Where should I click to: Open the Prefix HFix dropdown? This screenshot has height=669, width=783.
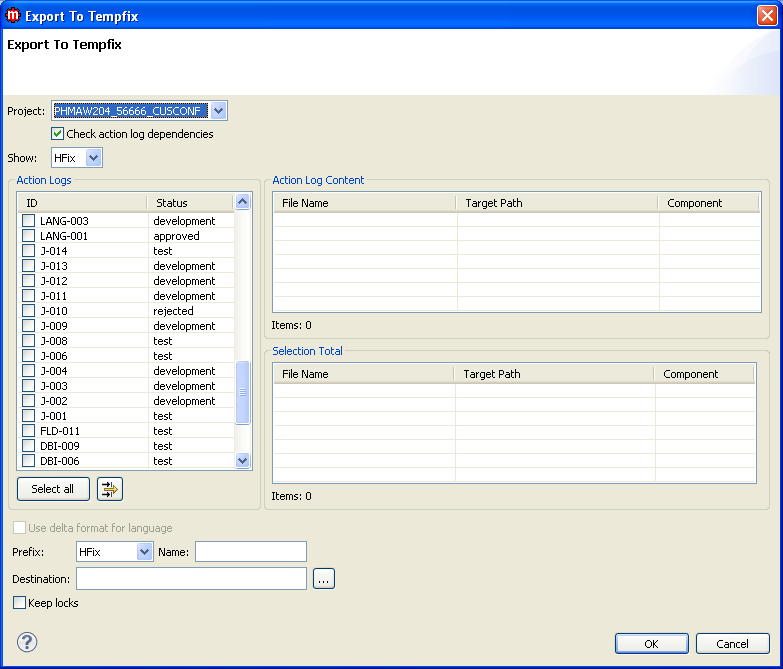pyautogui.click(x=144, y=552)
